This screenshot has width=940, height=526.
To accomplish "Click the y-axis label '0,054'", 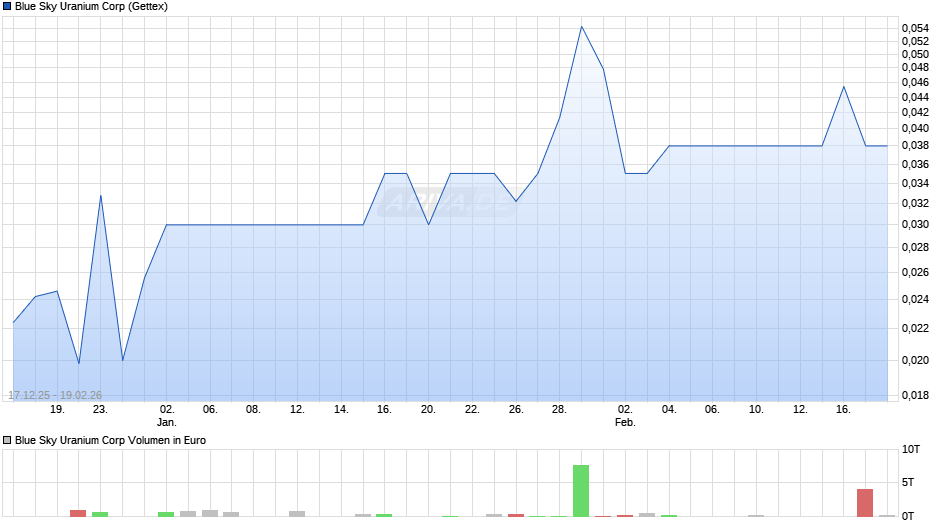I will [x=915, y=28].
